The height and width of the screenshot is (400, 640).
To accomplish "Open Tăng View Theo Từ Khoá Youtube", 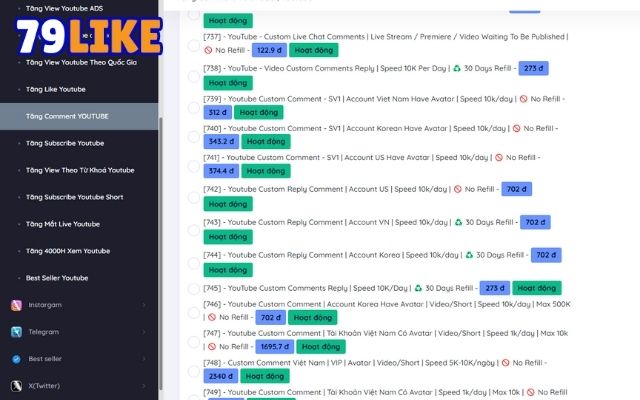I will (80, 170).
